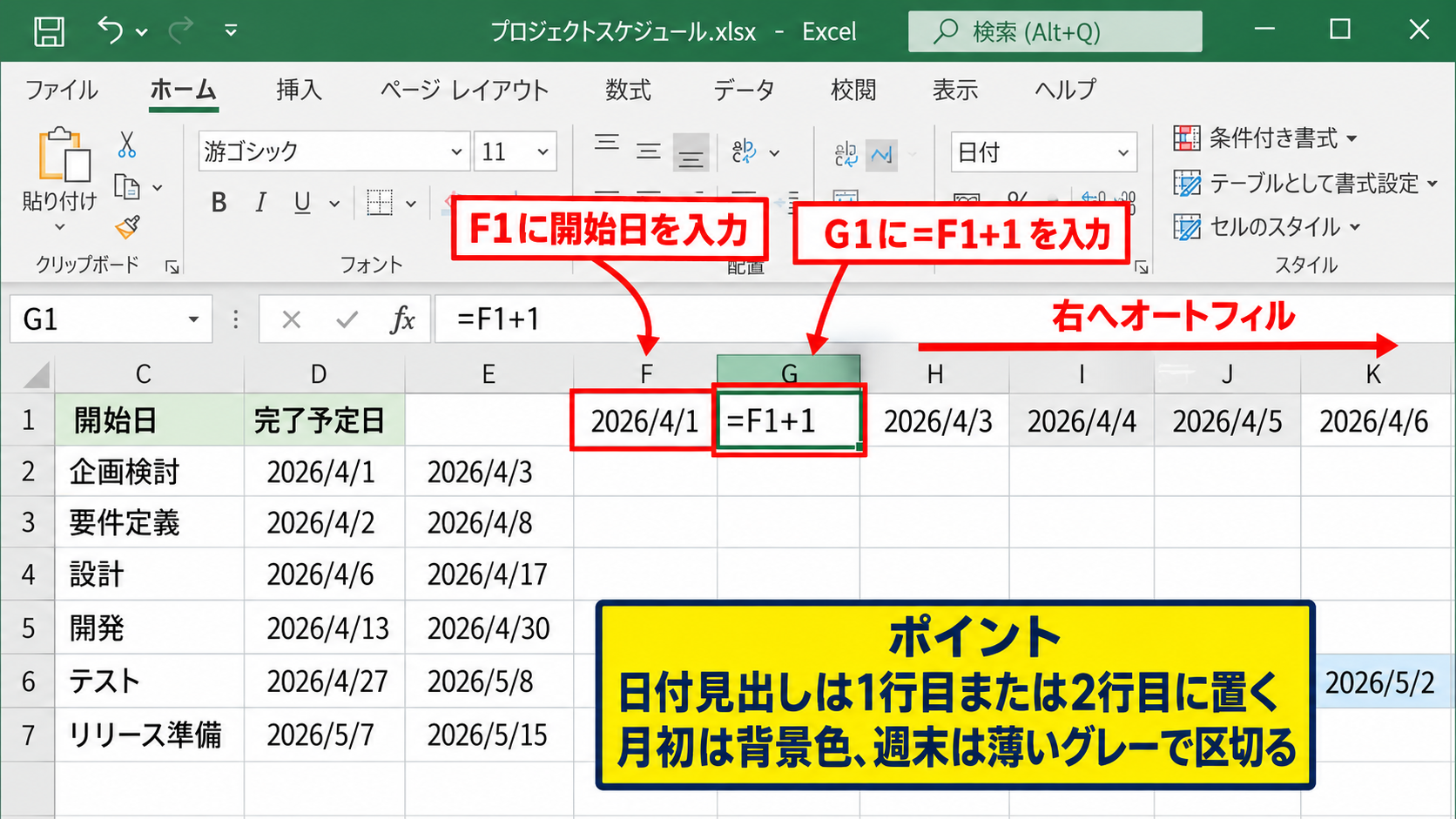Activate the Format Painter brush
Image resolution: width=1456 pixels, height=819 pixels.
pyautogui.click(x=127, y=228)
